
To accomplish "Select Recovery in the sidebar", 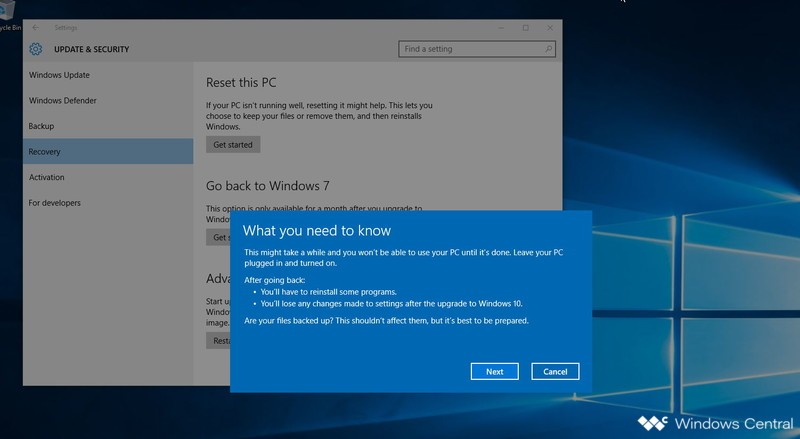I will pos(108,152).
